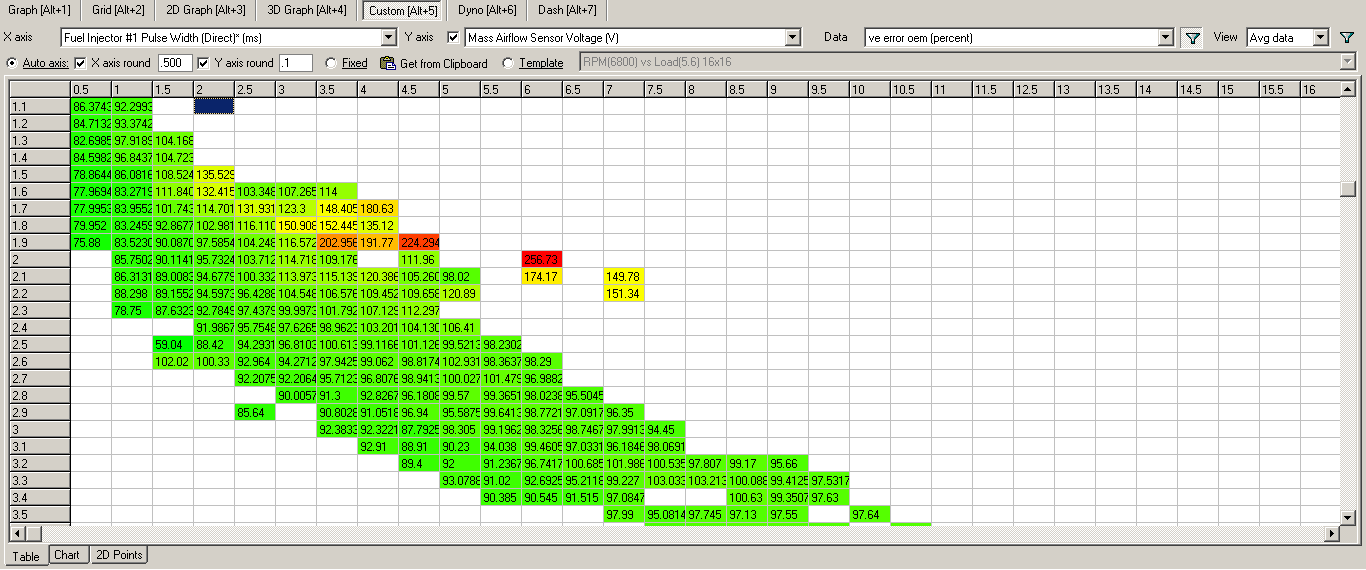Click the vertical scrollbar down arrow
1366x570 pixels.
1348,517
